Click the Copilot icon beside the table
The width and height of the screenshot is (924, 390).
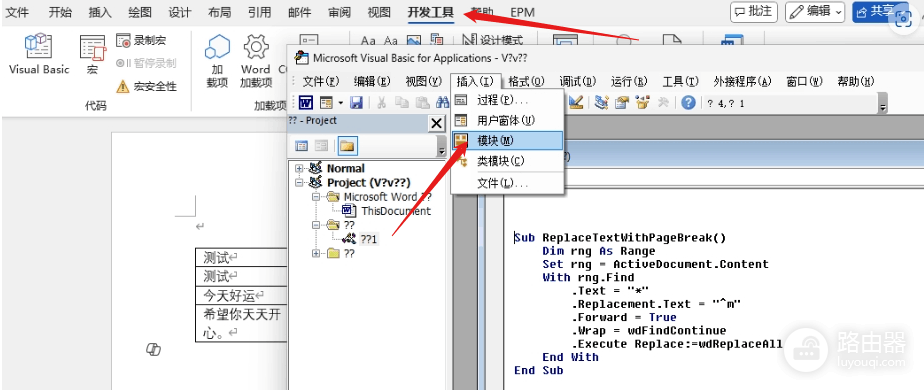[153, 349]
